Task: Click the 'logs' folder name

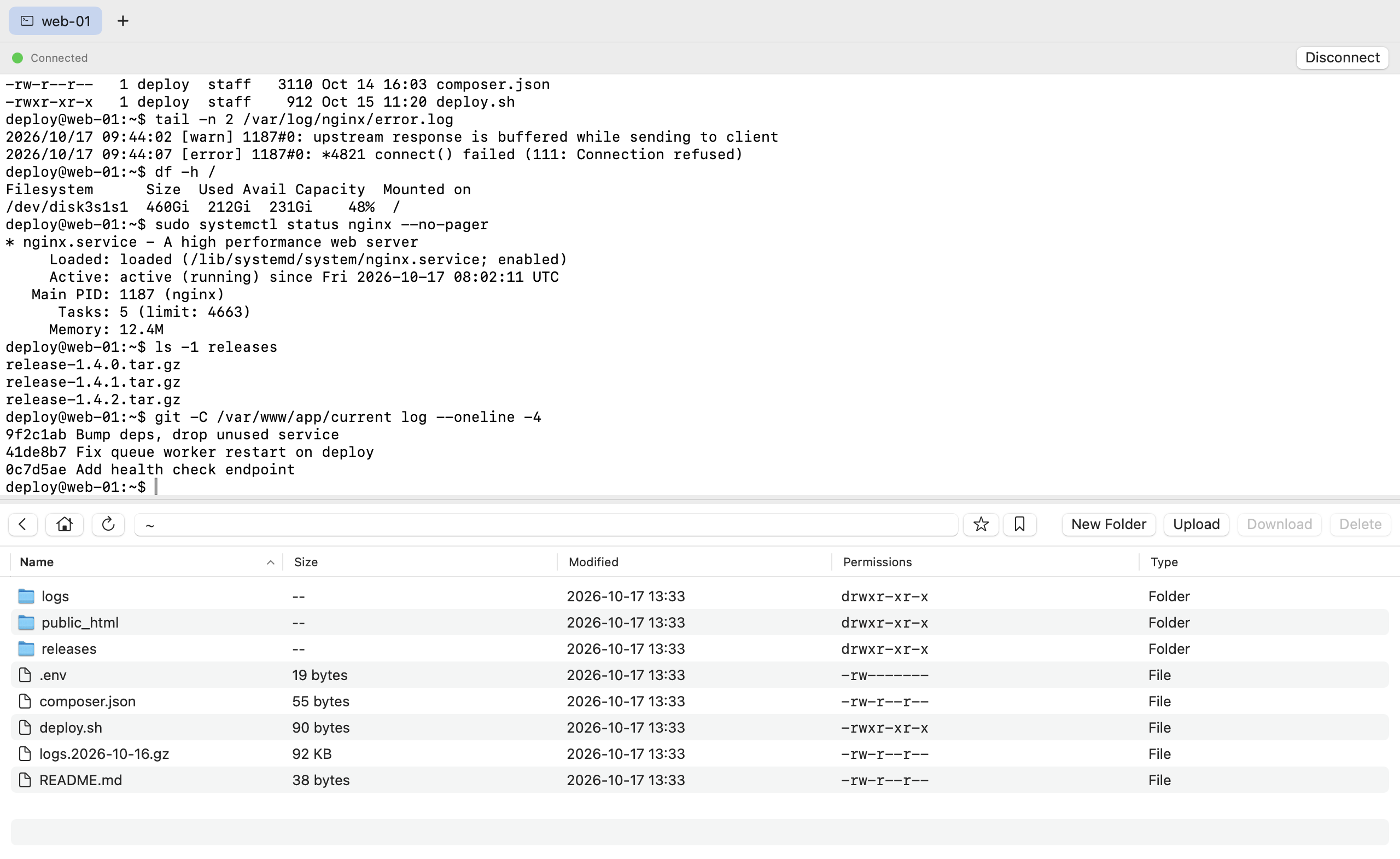Action: pos(55,596)
